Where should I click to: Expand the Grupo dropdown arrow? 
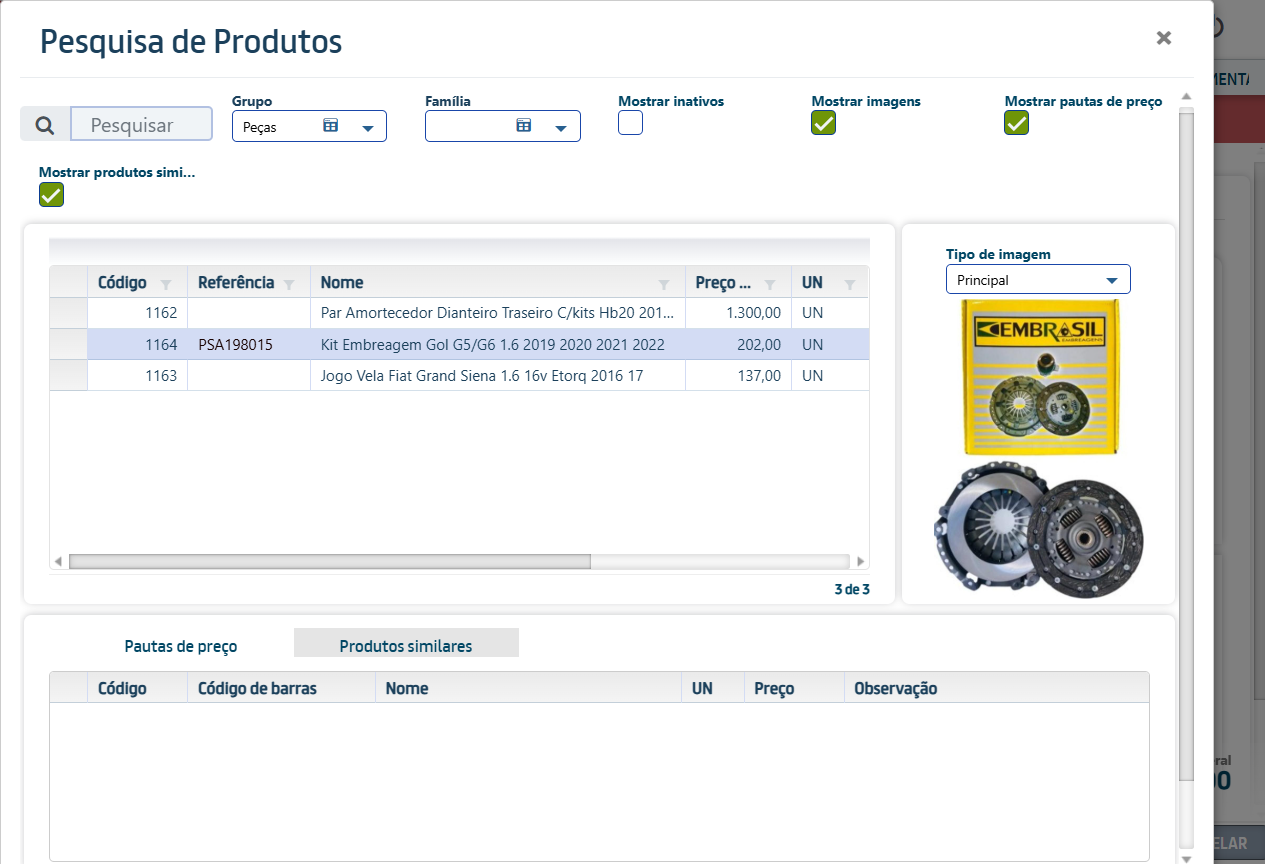(368, 128)
